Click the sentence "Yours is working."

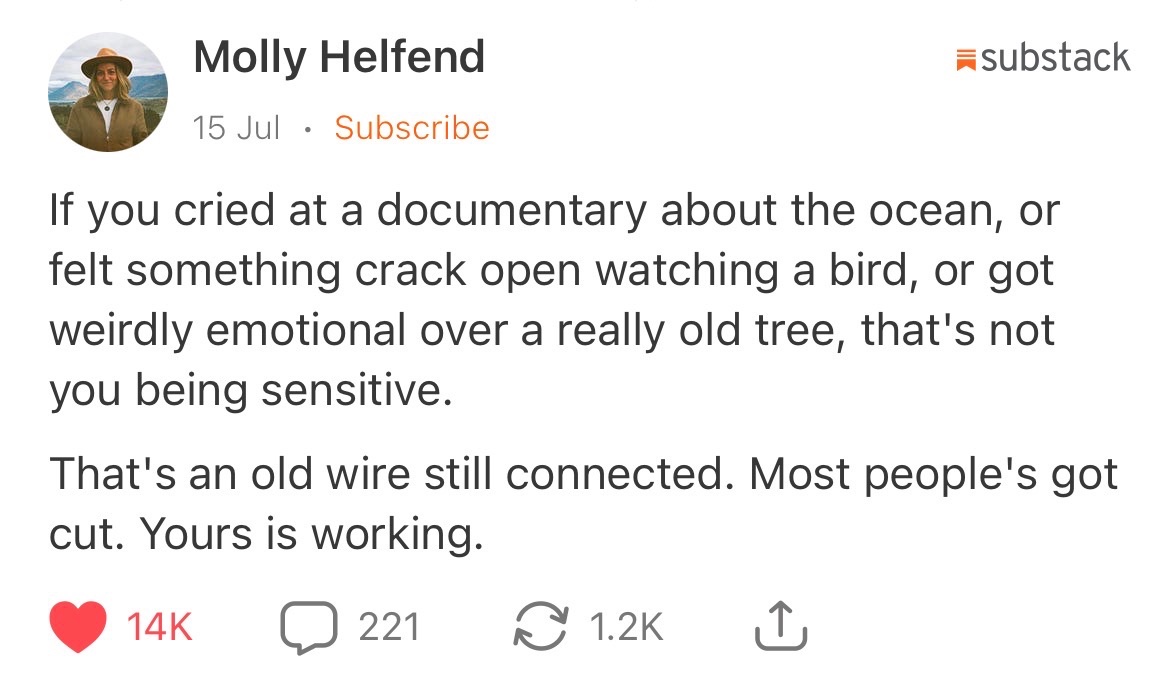[x=312, y=533]
